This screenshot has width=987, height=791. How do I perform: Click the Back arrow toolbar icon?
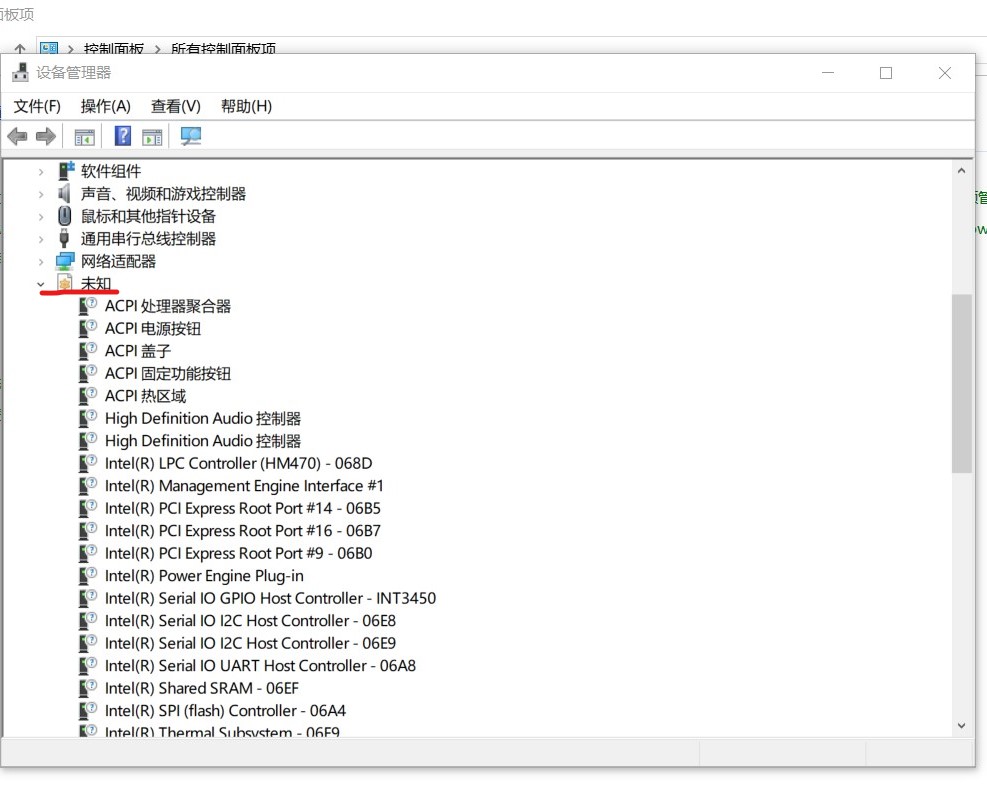point(17,136)
